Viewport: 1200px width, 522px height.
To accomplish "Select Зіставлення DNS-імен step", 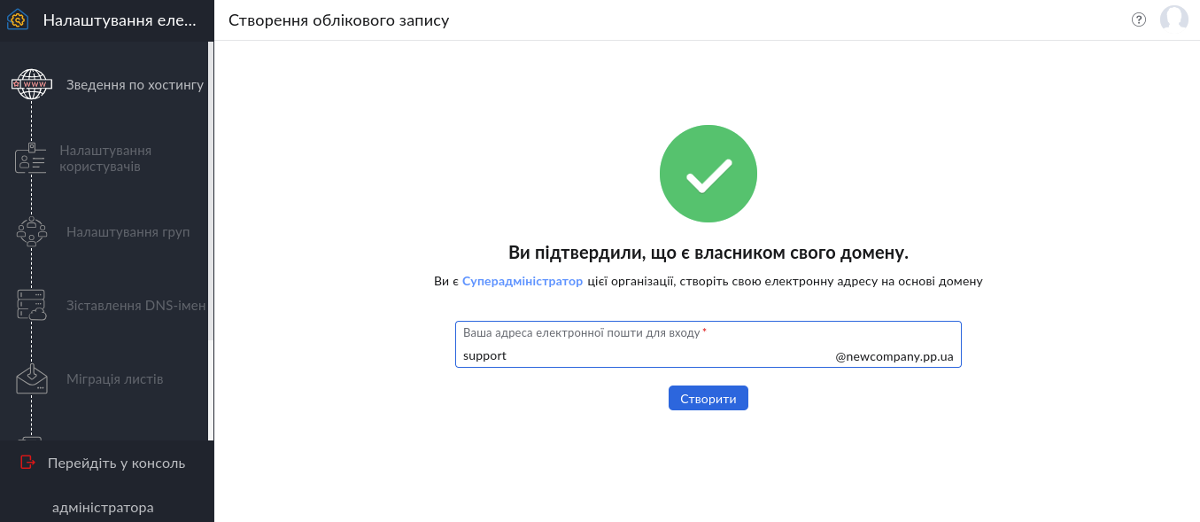I will 136,305.
